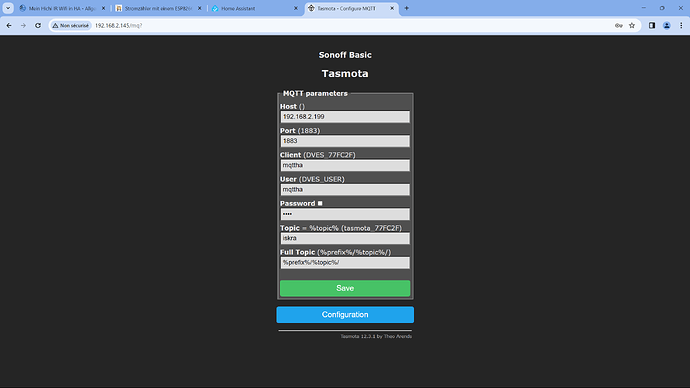Image resolution: width=690 pixels, height=388 pixels.
Task: Click the Password input field
Action: (x=345, y=214)
